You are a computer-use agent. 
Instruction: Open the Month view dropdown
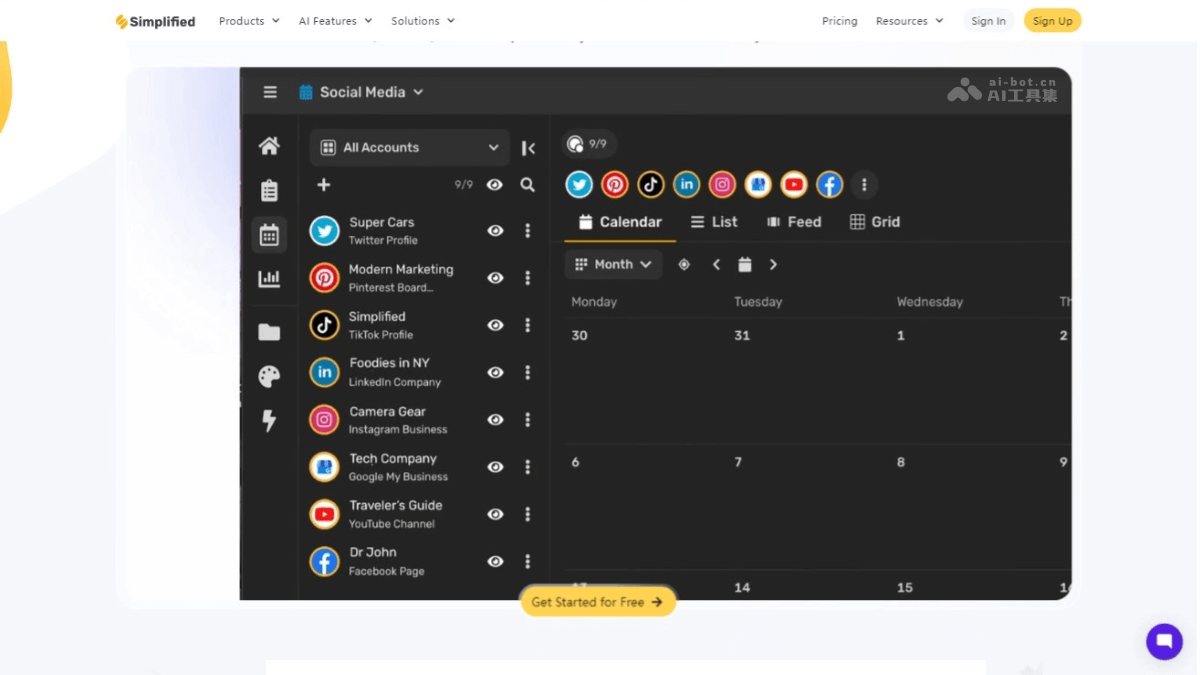tap(613, 265)
